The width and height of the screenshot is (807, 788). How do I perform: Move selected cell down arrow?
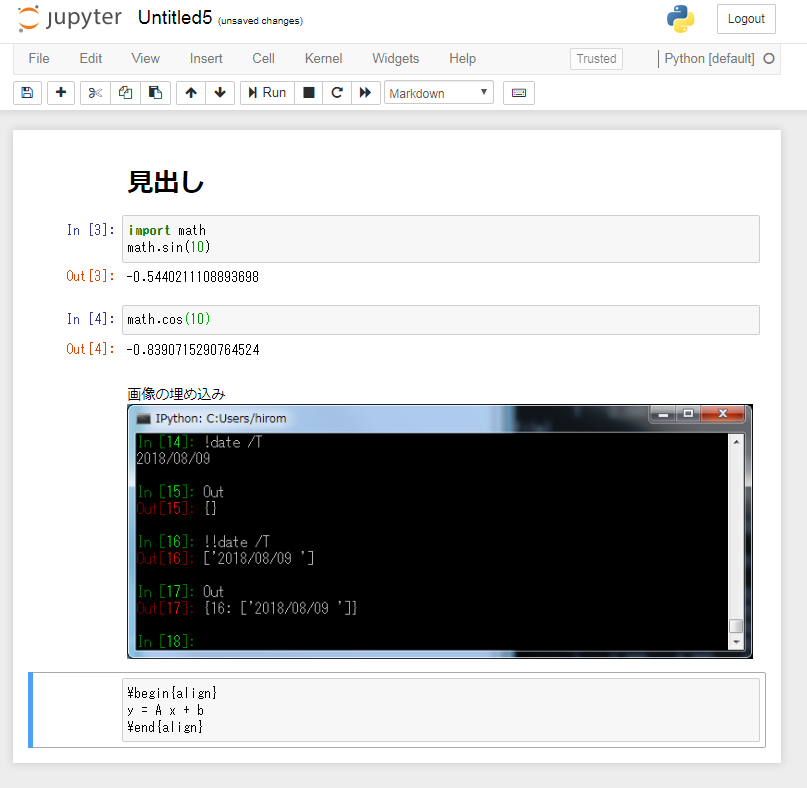(220, 93)
